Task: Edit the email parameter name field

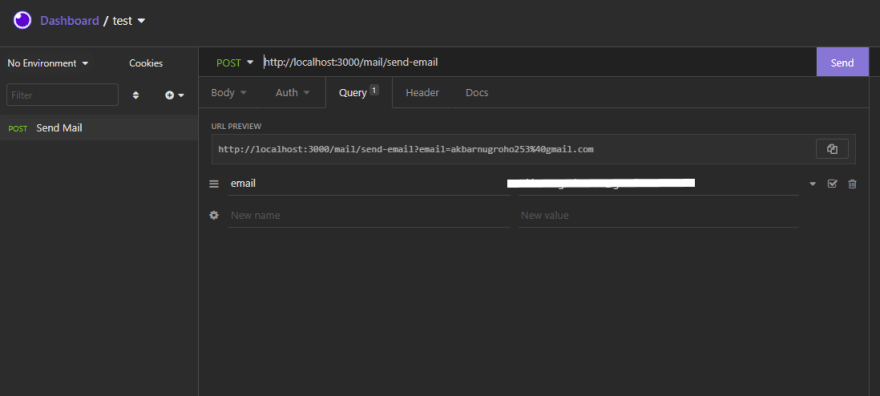Action: tap(369, 183)
